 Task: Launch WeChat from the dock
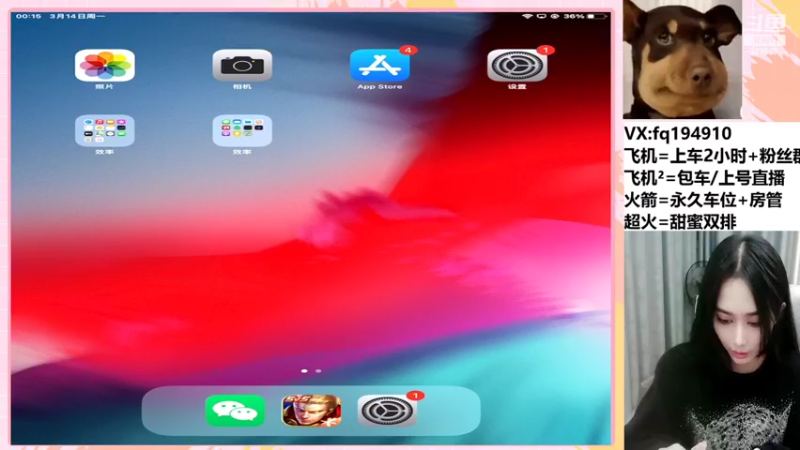click(x=235, y=411)
